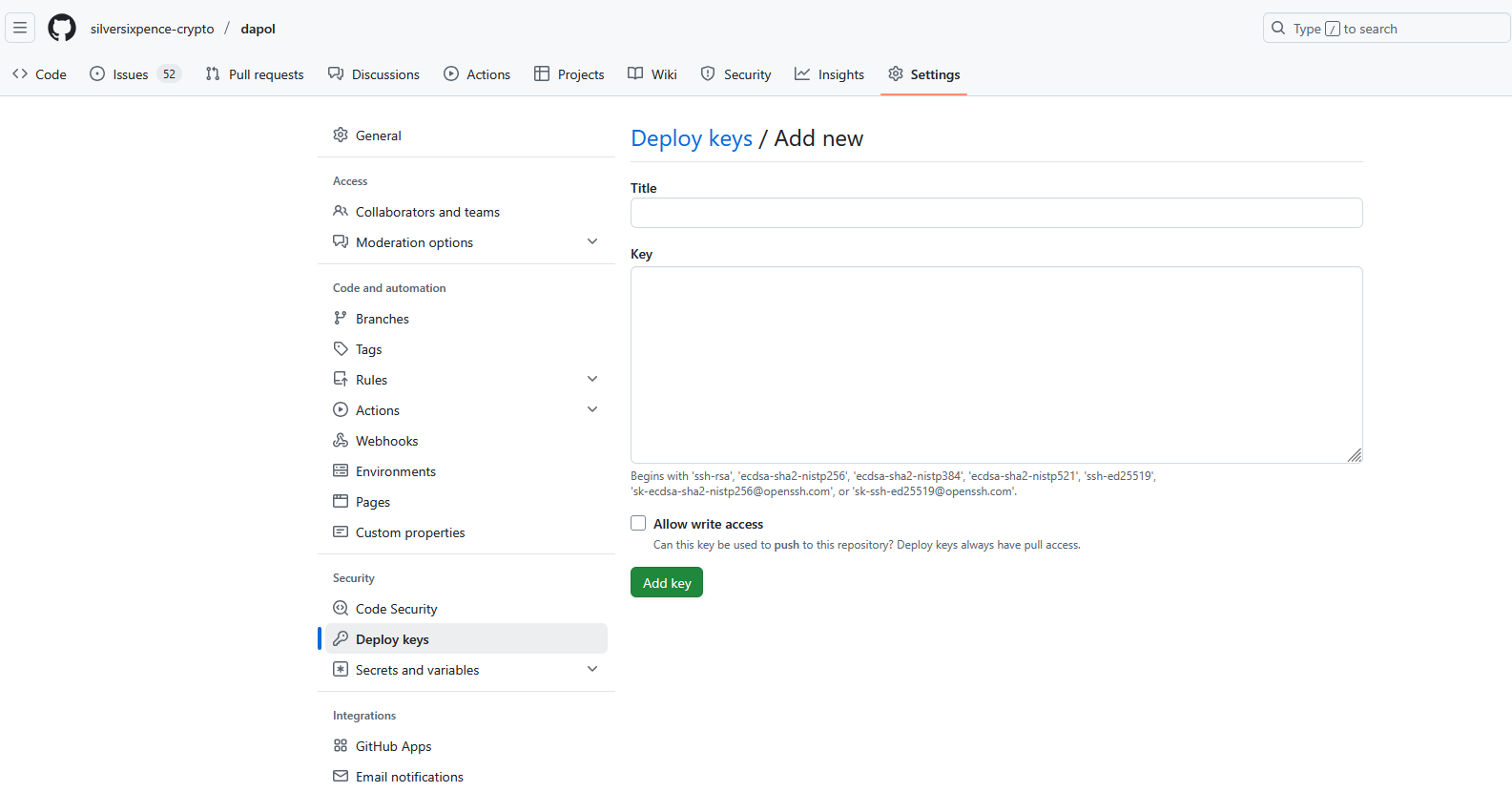The height and width of the screenshot is (792, 1512).
Task: Click the GitHub Apps icon
Action: (341, 746)
